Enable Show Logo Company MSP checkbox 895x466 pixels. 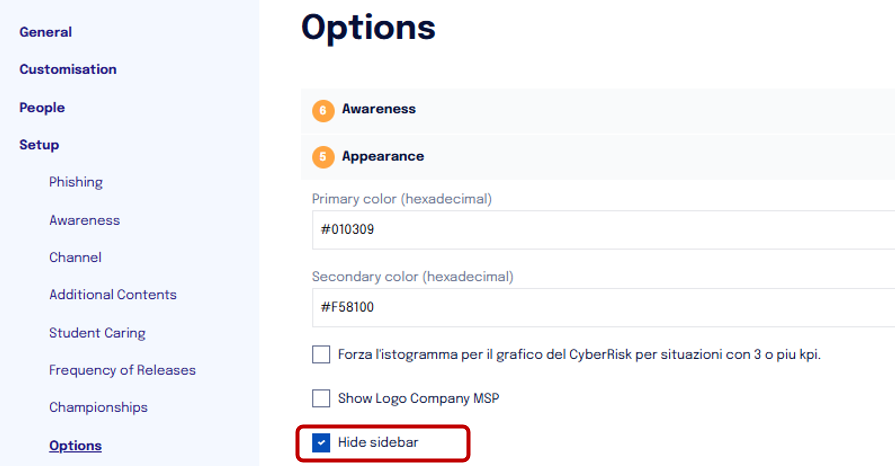click(x=321, y=398)
